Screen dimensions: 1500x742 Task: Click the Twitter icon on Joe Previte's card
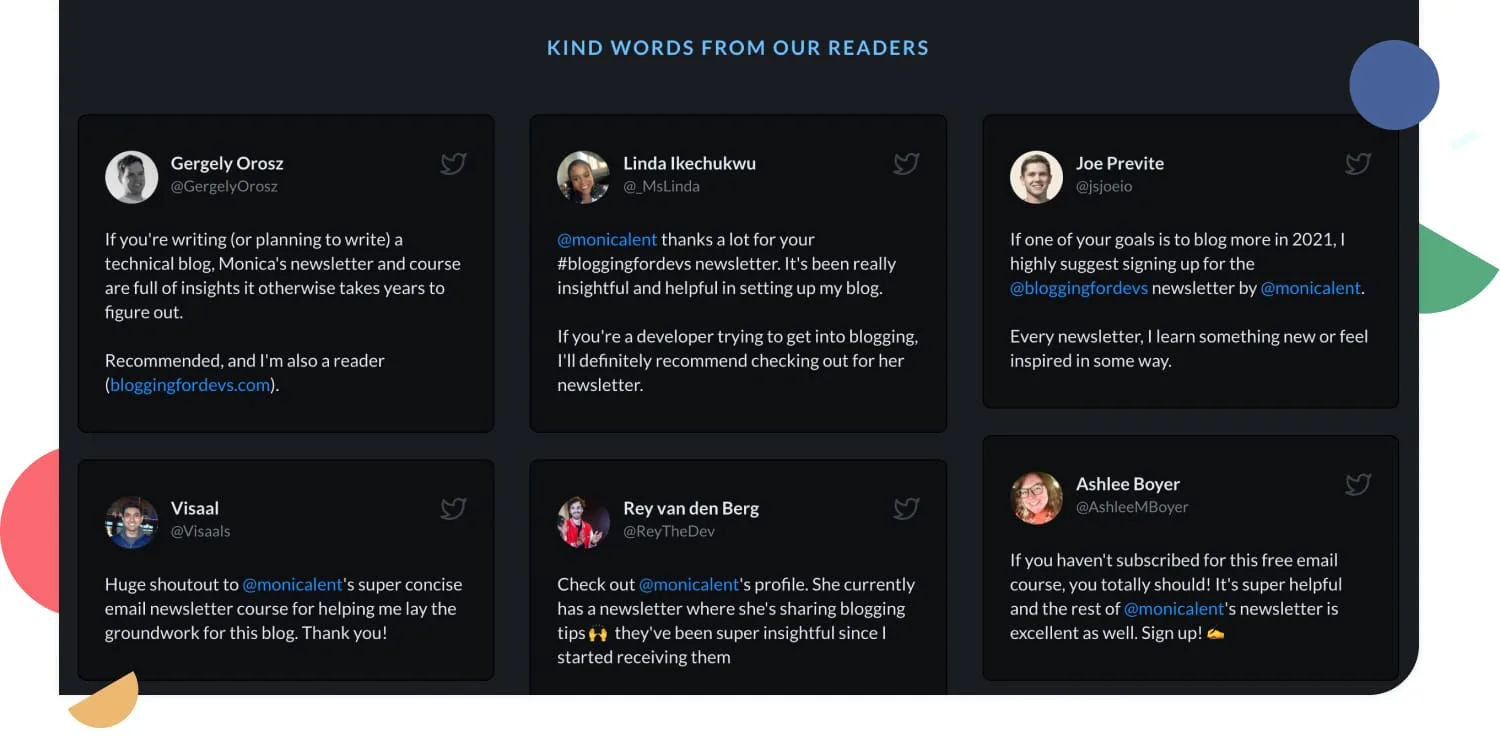coord(1358,164)
